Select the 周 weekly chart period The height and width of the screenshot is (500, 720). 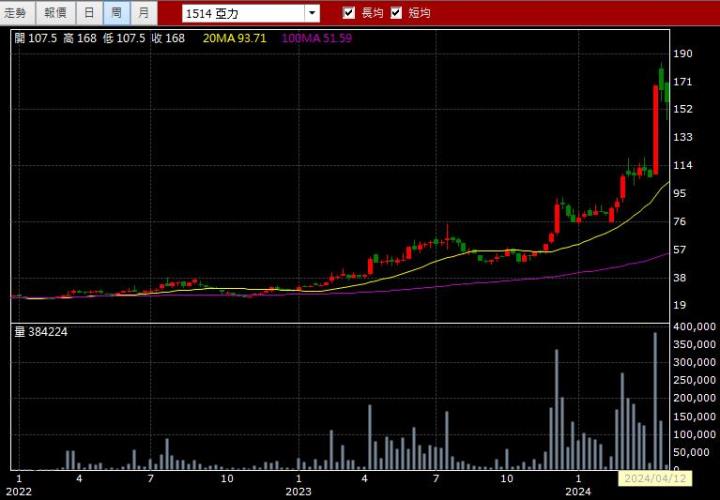point(117,13)
